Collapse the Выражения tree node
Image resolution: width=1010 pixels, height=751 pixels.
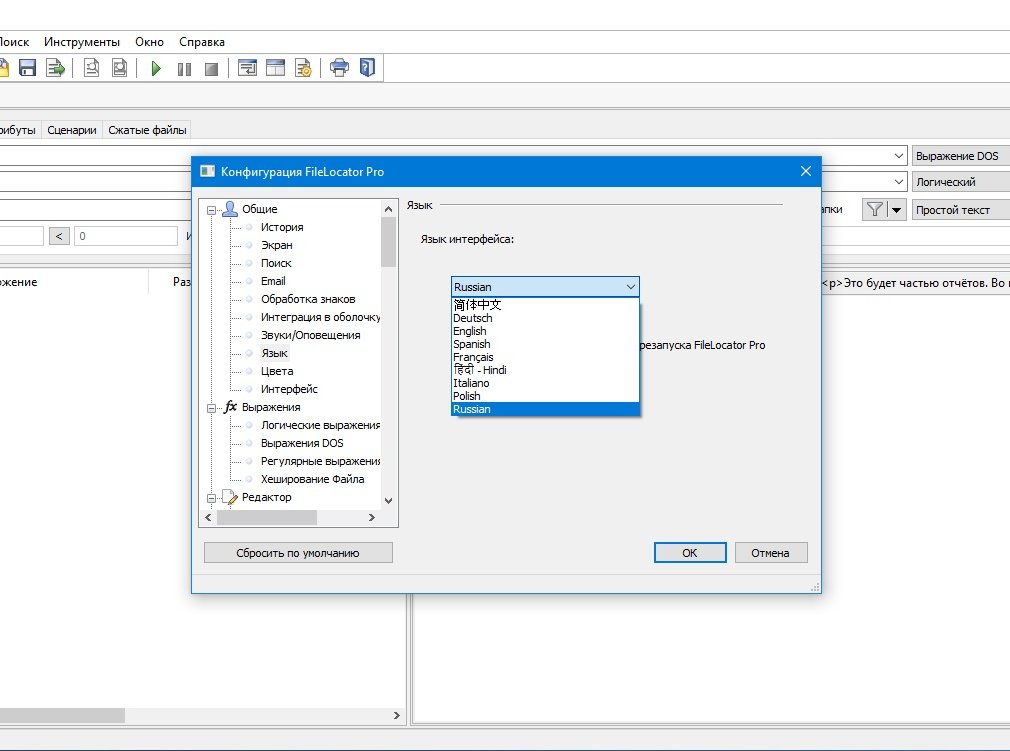(211, 408)
